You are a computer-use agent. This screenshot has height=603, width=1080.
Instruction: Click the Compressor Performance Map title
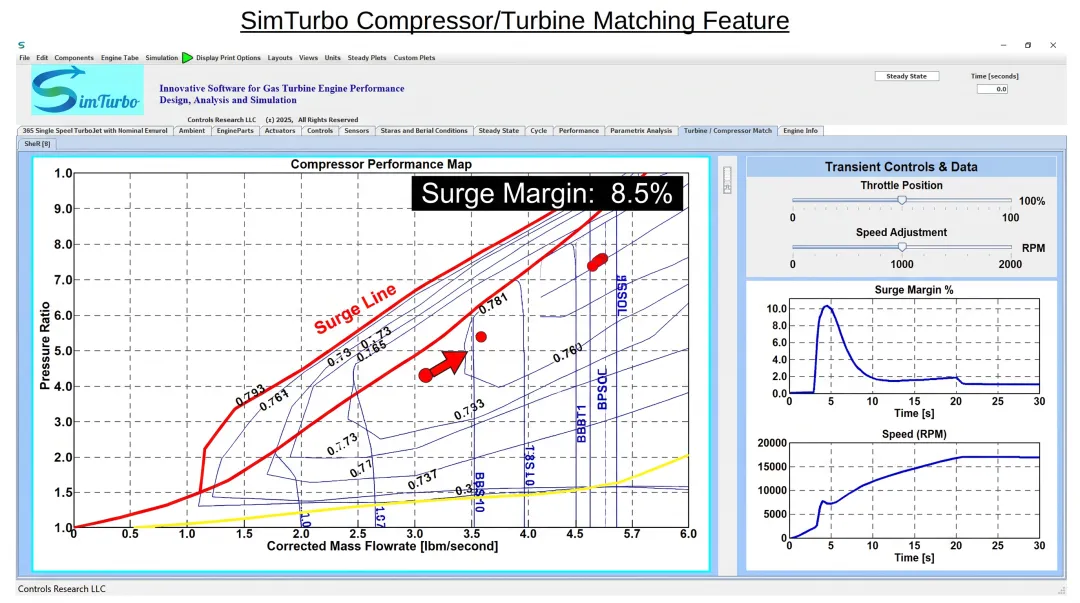(381, 165)
